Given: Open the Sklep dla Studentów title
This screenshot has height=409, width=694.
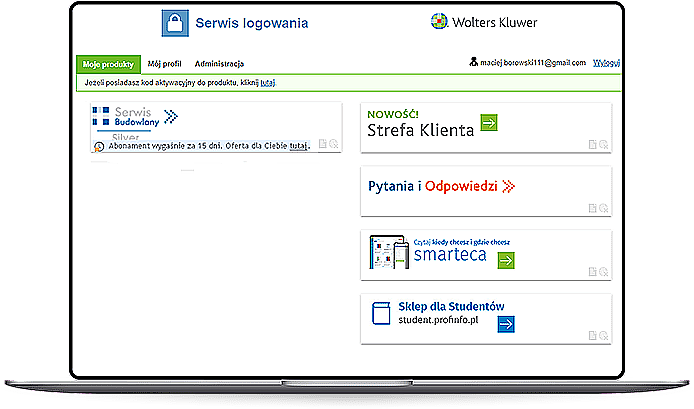Looking at the screenshot, I should point(451,306).
